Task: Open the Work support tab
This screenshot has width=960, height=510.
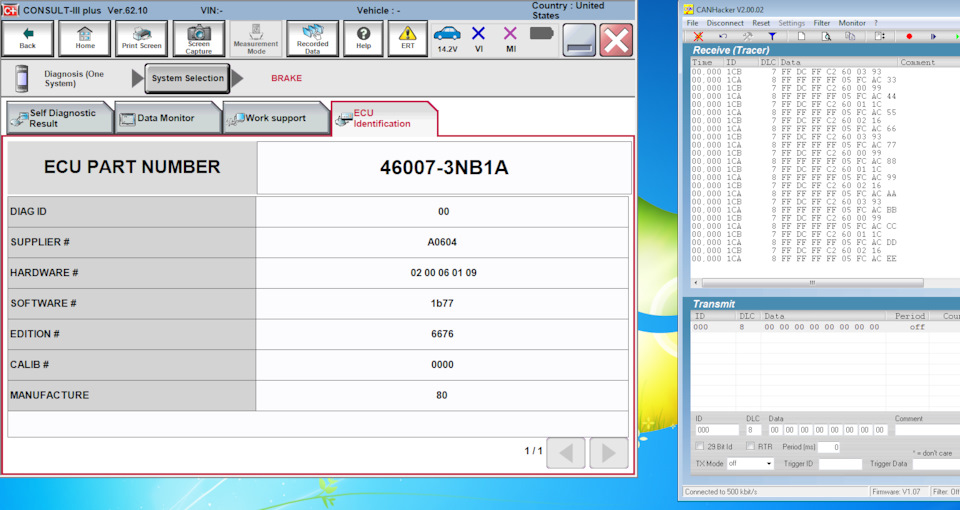Action: coord(275,118)
